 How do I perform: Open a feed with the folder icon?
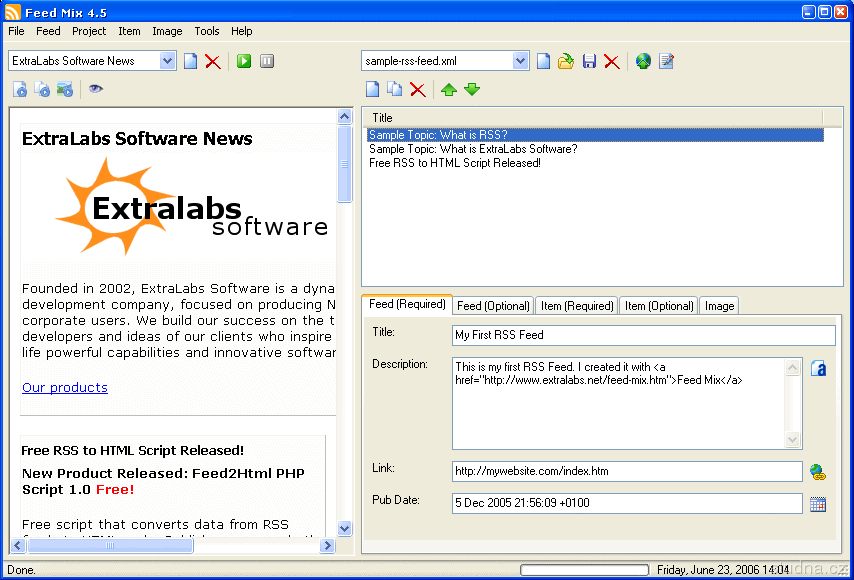tap(566, 61)
